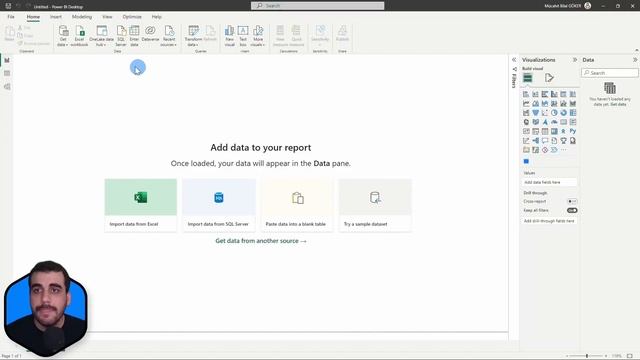Click Save icon in title bar
Screen dimensions: 640x360
coord(8,6)
